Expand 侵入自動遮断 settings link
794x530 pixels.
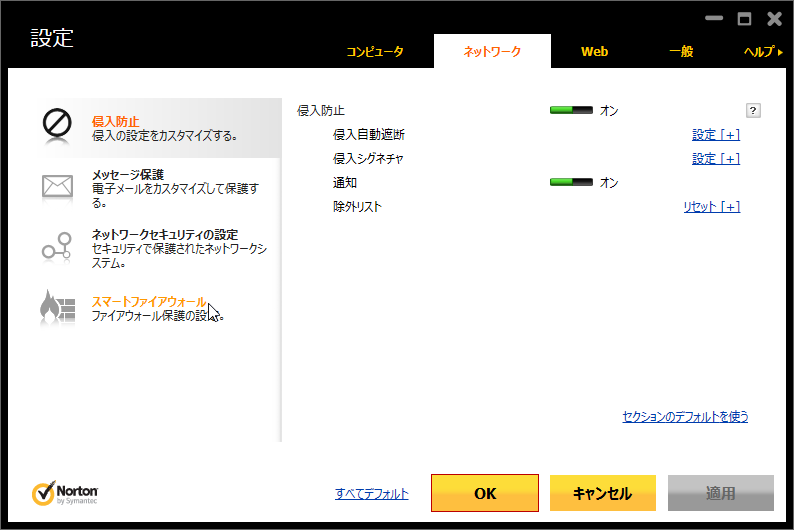(x=715, y=135)
